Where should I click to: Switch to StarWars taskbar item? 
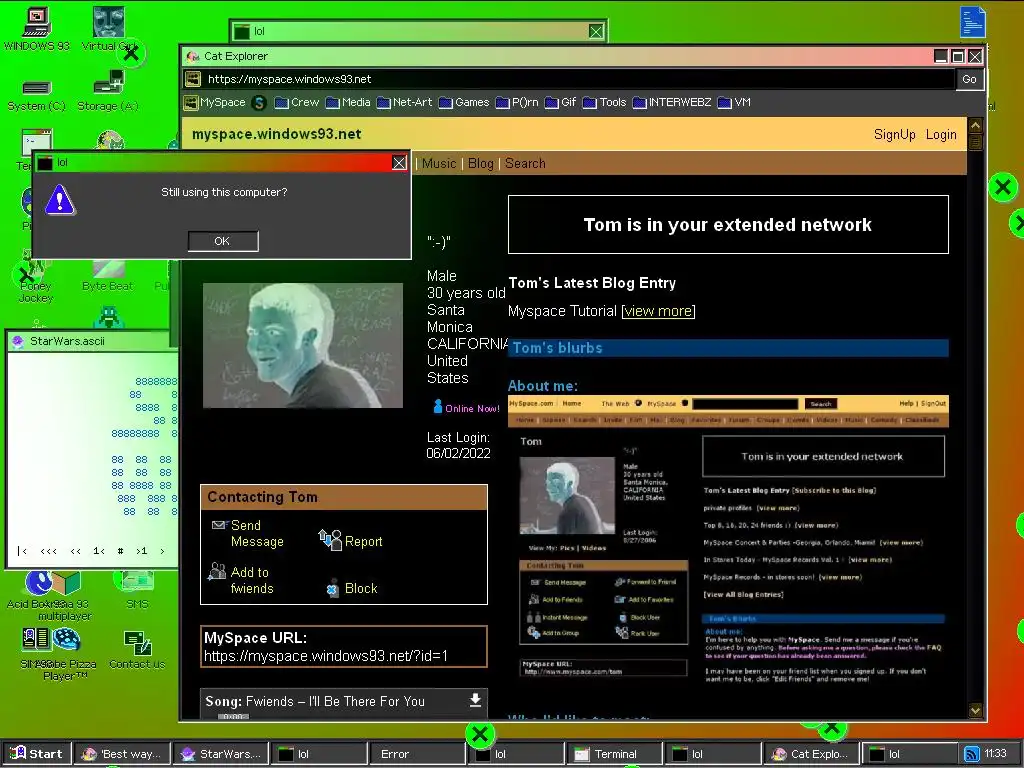click(x=221, y=754)
